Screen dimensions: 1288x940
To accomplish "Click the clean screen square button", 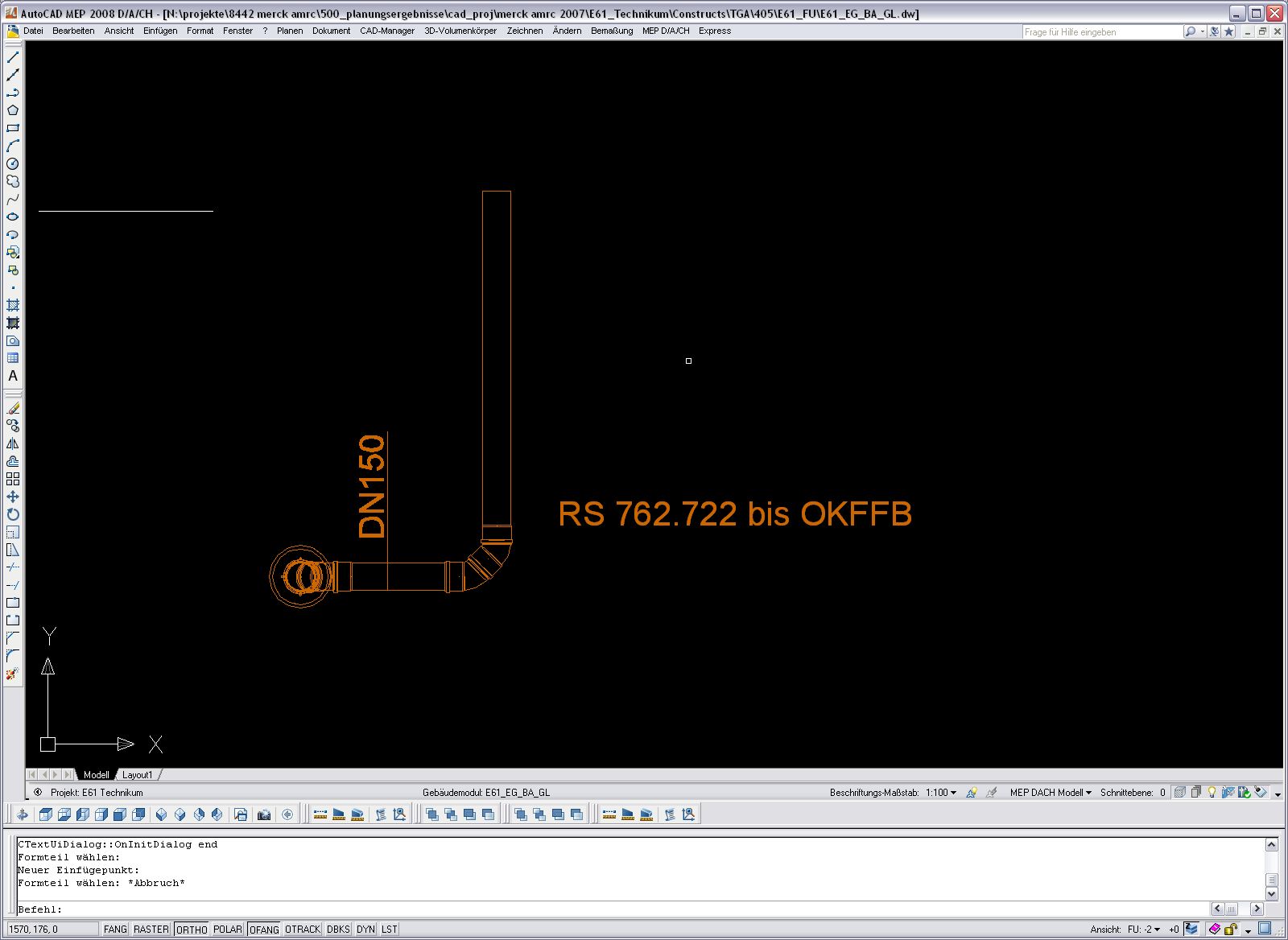I will point(1265,929).
